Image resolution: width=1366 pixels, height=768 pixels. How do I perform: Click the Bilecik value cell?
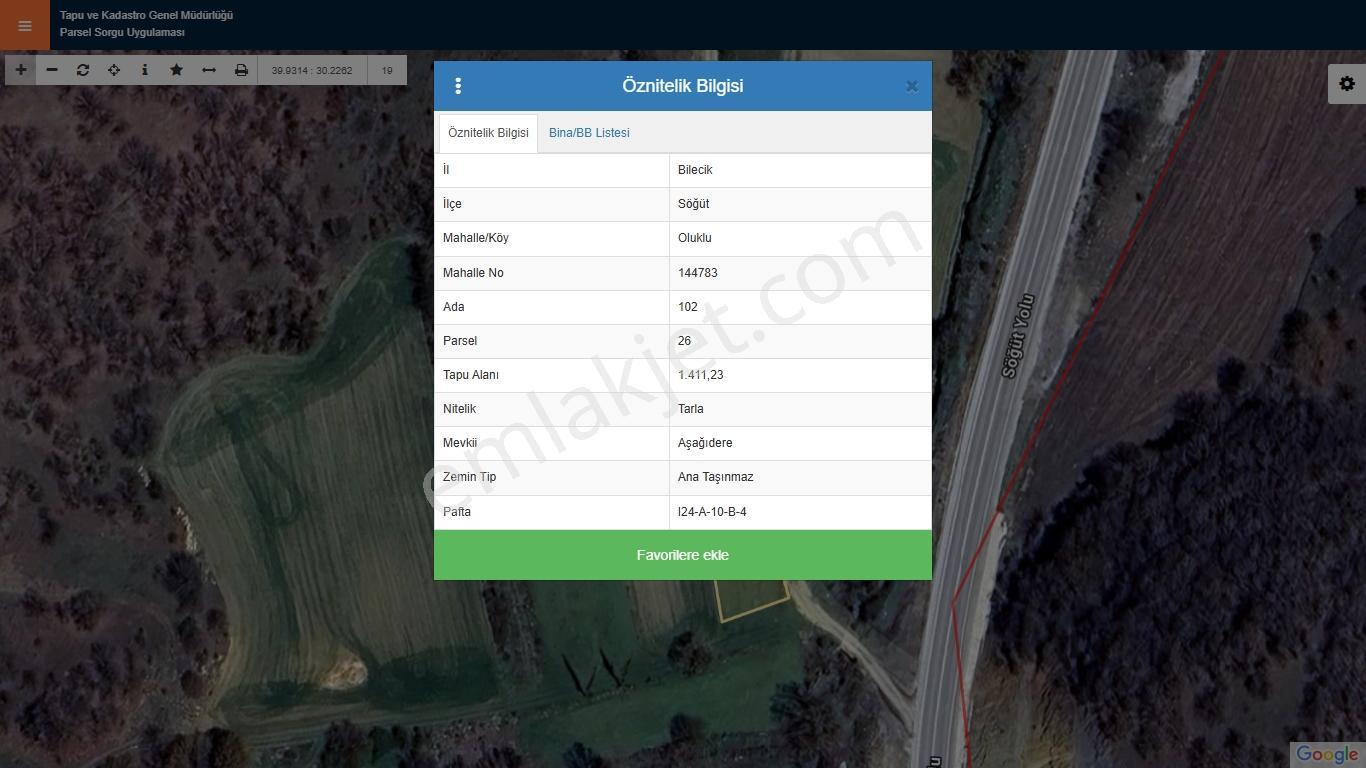tap(800, 170)
